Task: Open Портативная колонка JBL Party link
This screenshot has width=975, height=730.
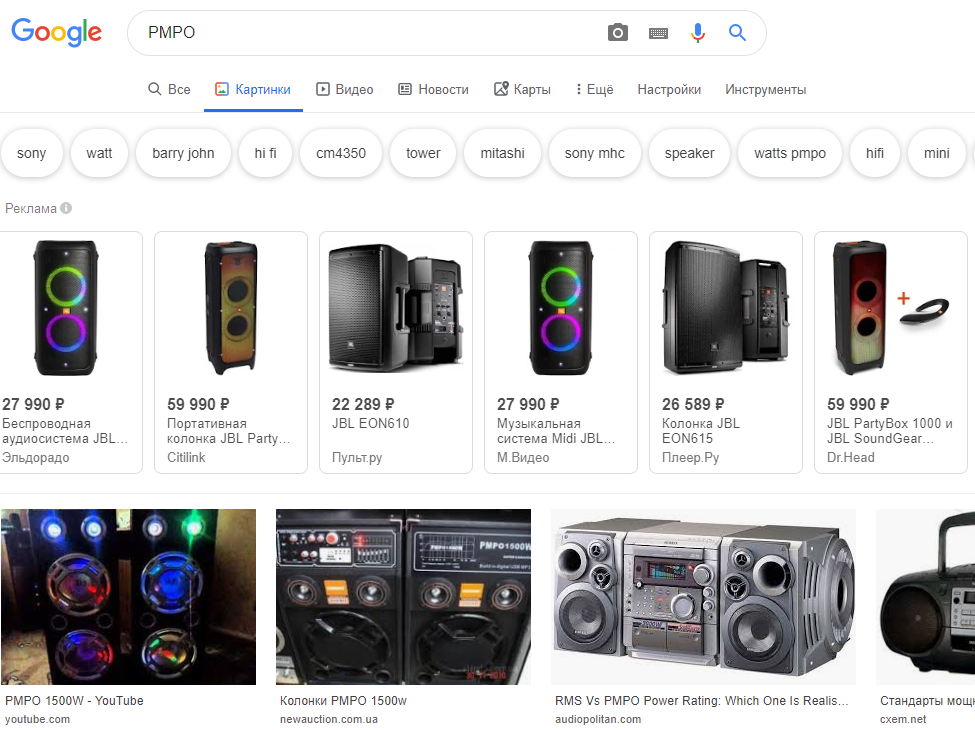Action: (x=229, y=431)
